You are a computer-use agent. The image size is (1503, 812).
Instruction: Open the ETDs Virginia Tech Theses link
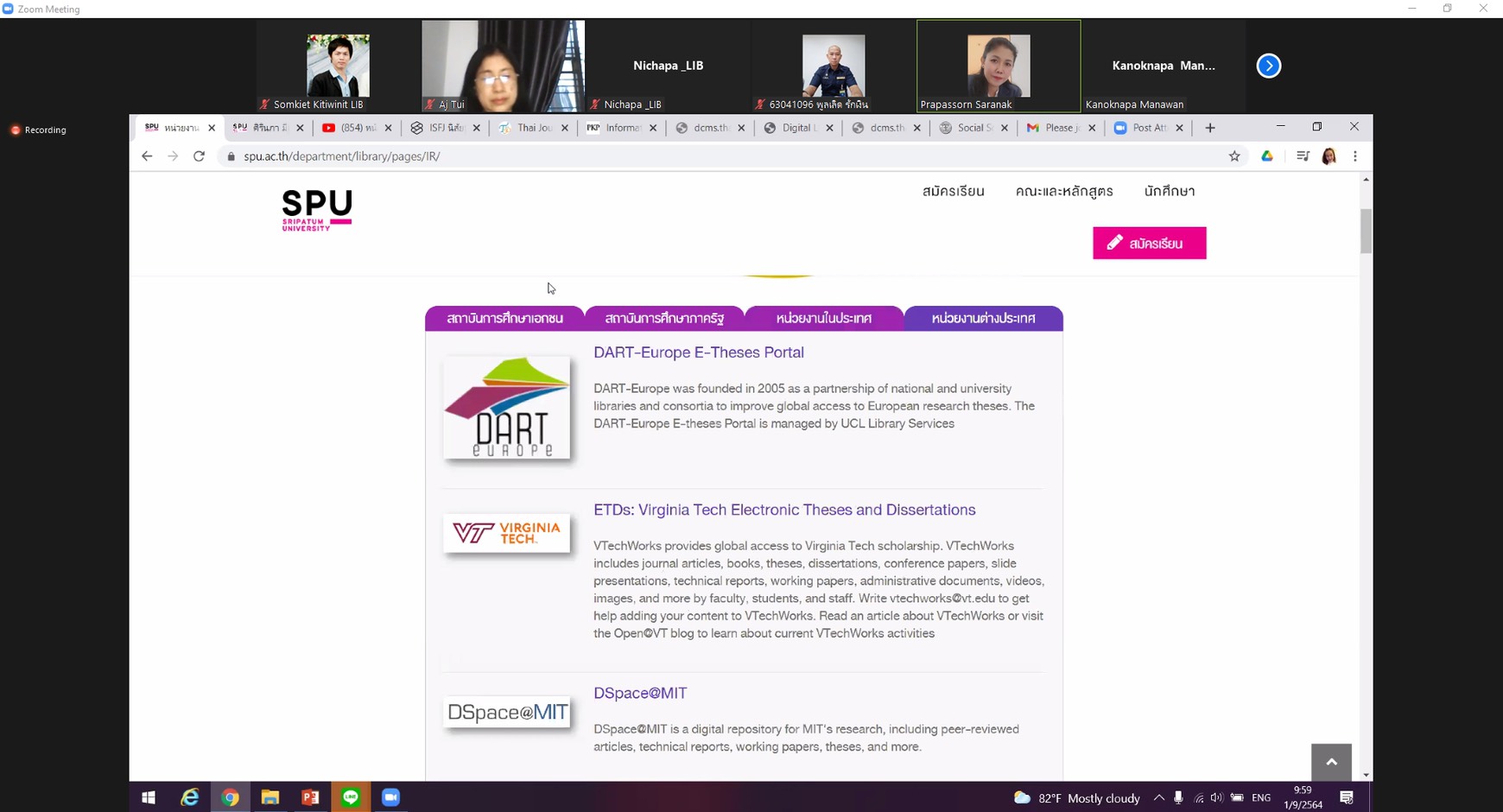coord(784,510)
